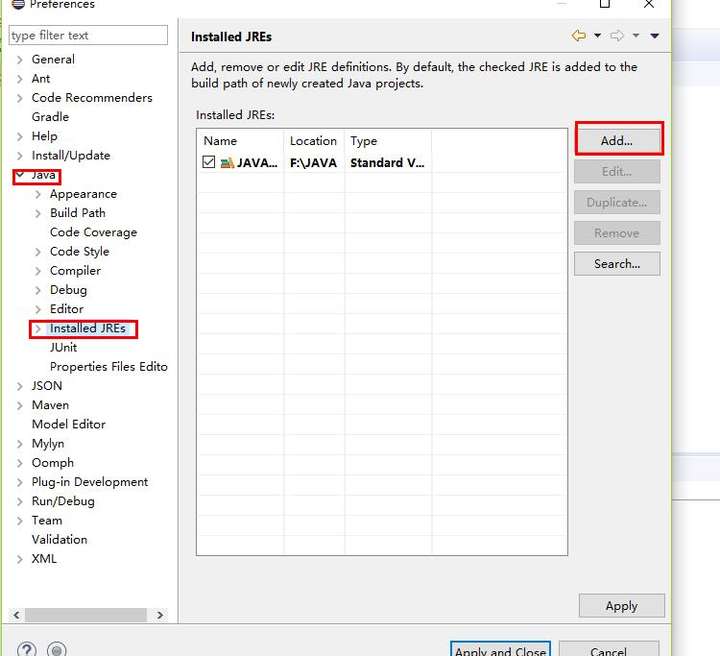The width and height of the screenshot is (720, 656).
Task: Open the forward history dropdown arrow
Action: (636, 35)
